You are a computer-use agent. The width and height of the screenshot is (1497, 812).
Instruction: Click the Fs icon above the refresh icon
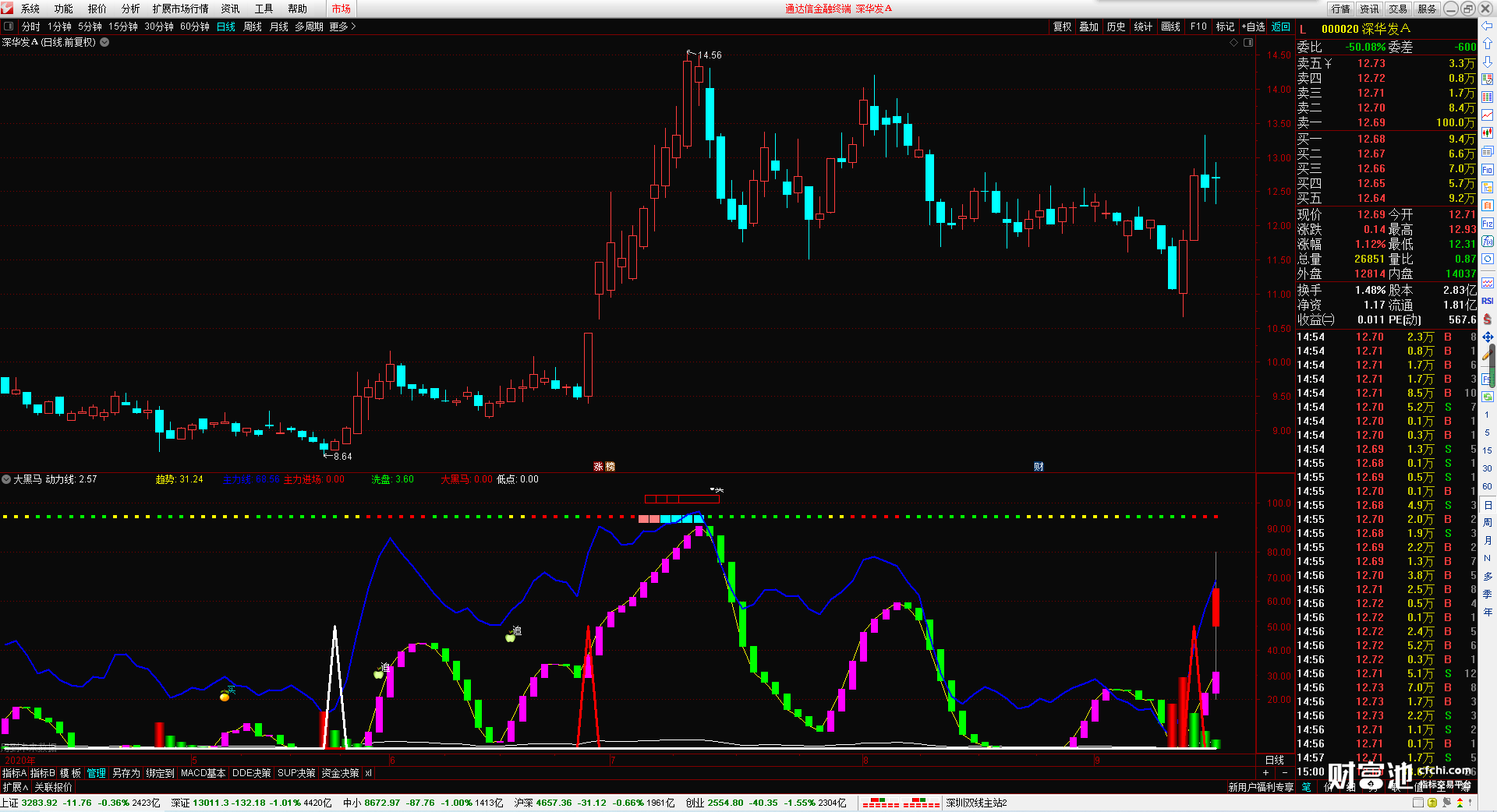[x=1488, y=380]
